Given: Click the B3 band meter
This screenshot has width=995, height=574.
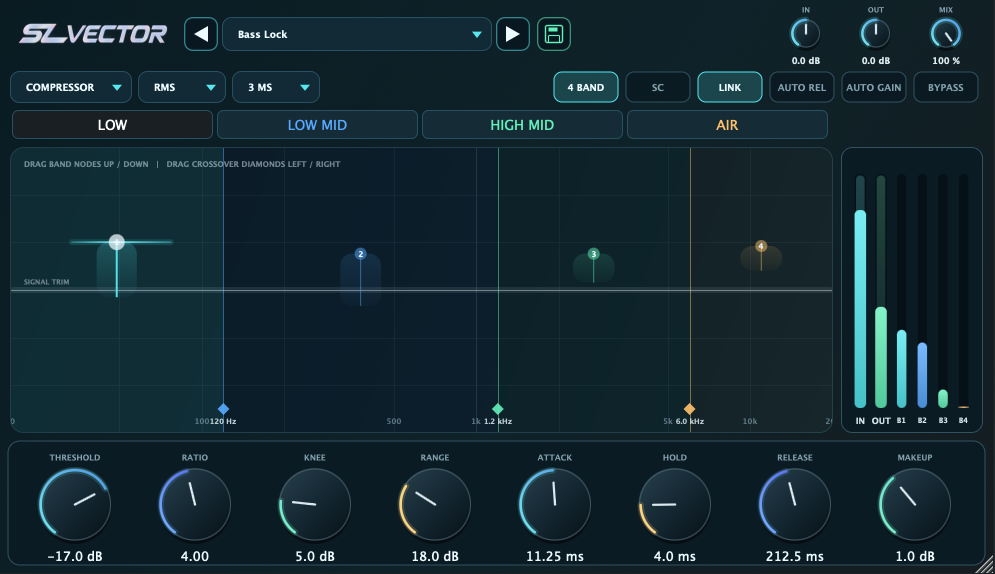Looking at the screenshot, I should pyautogui.click(x=943, y=292).
